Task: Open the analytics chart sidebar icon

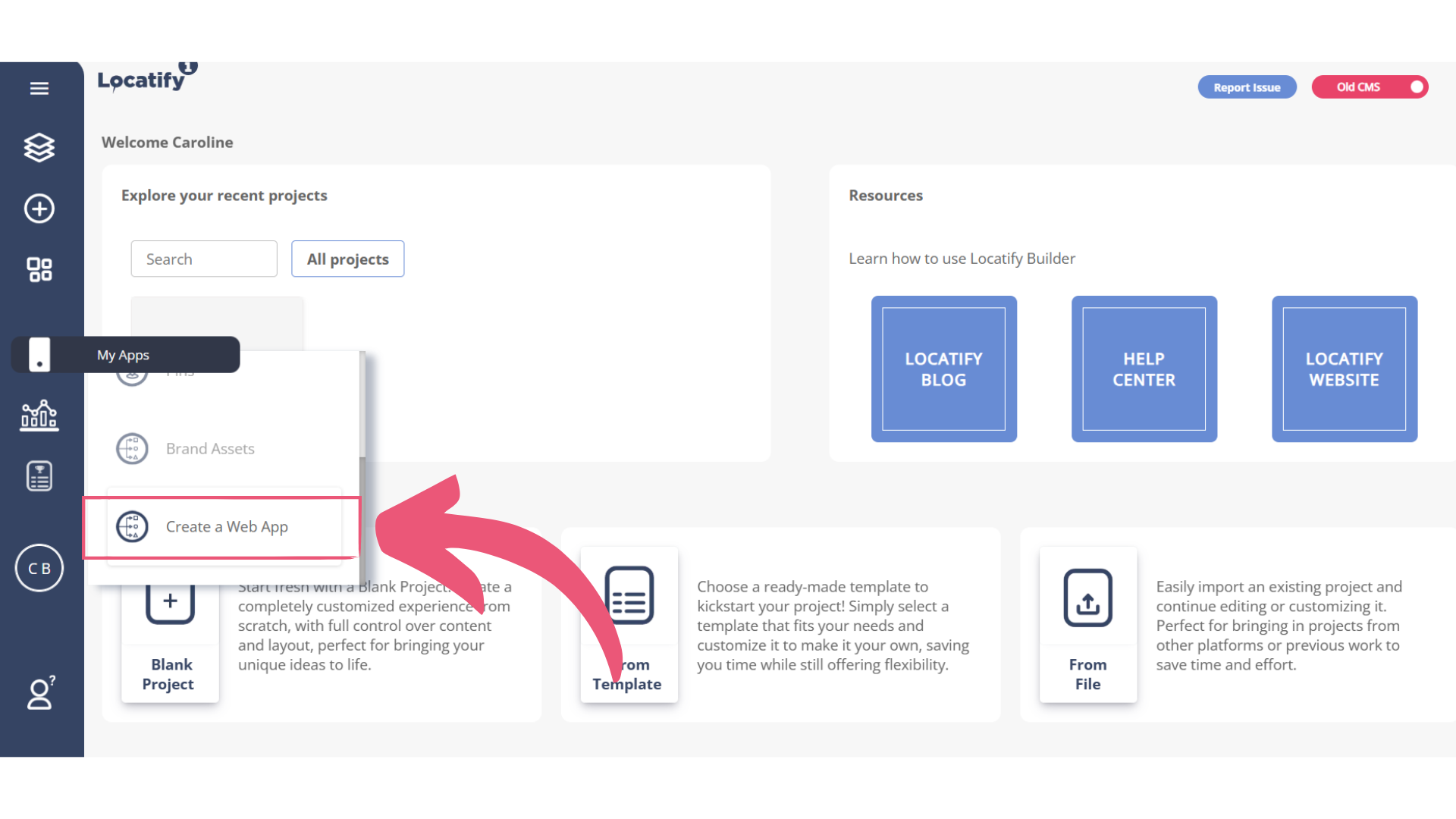Action: [39, 416]
